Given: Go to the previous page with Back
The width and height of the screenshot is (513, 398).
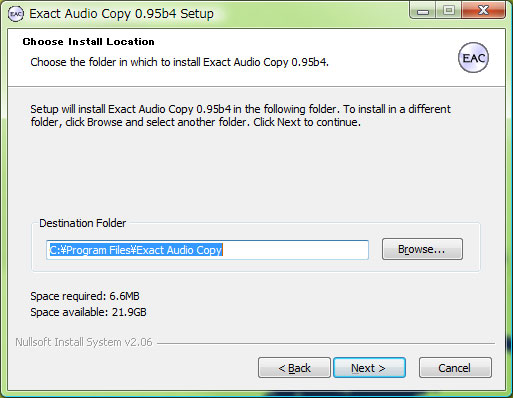Looking at the screenshot, I should coord(294,368).
